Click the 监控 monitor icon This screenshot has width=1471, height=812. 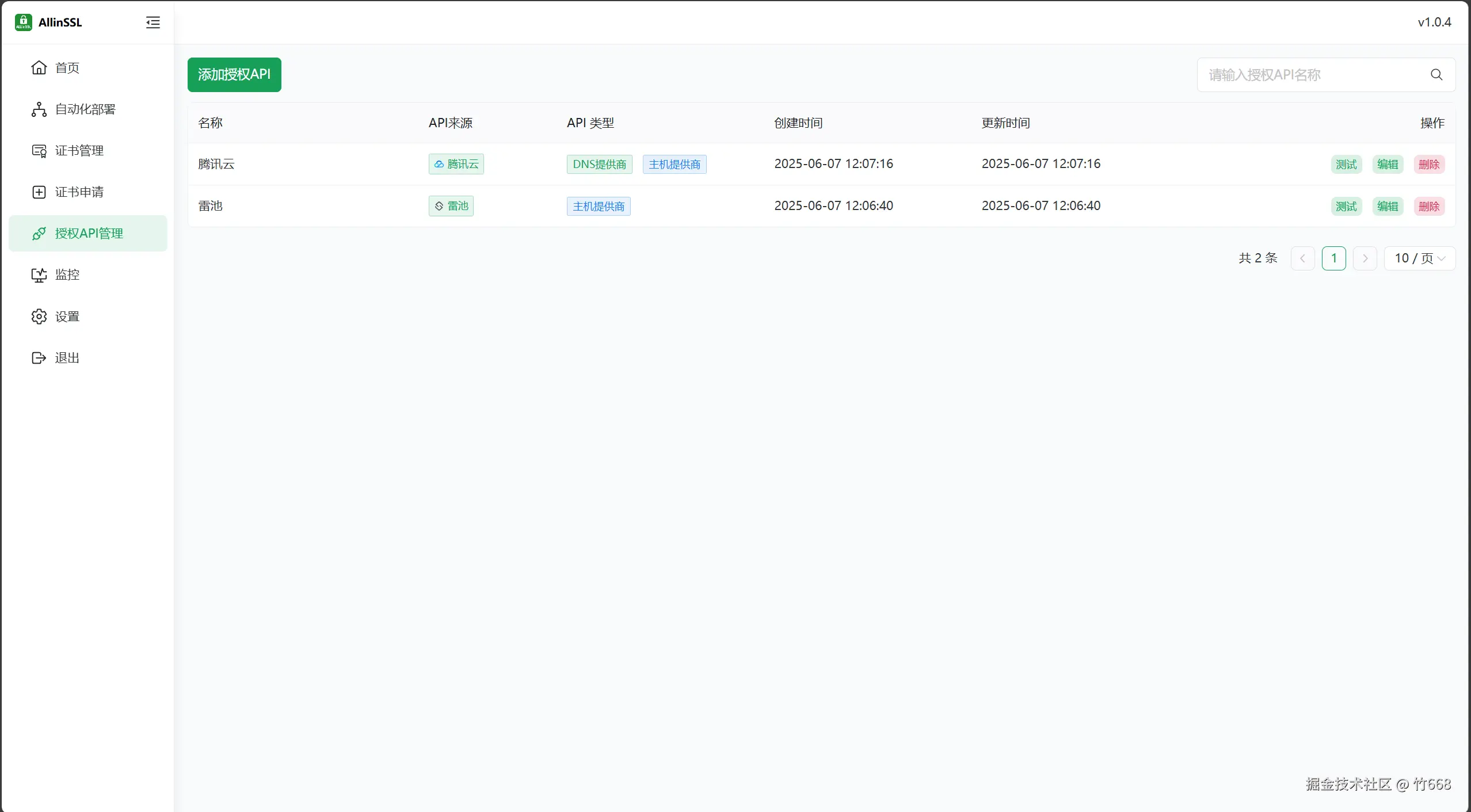pos(39,275)
